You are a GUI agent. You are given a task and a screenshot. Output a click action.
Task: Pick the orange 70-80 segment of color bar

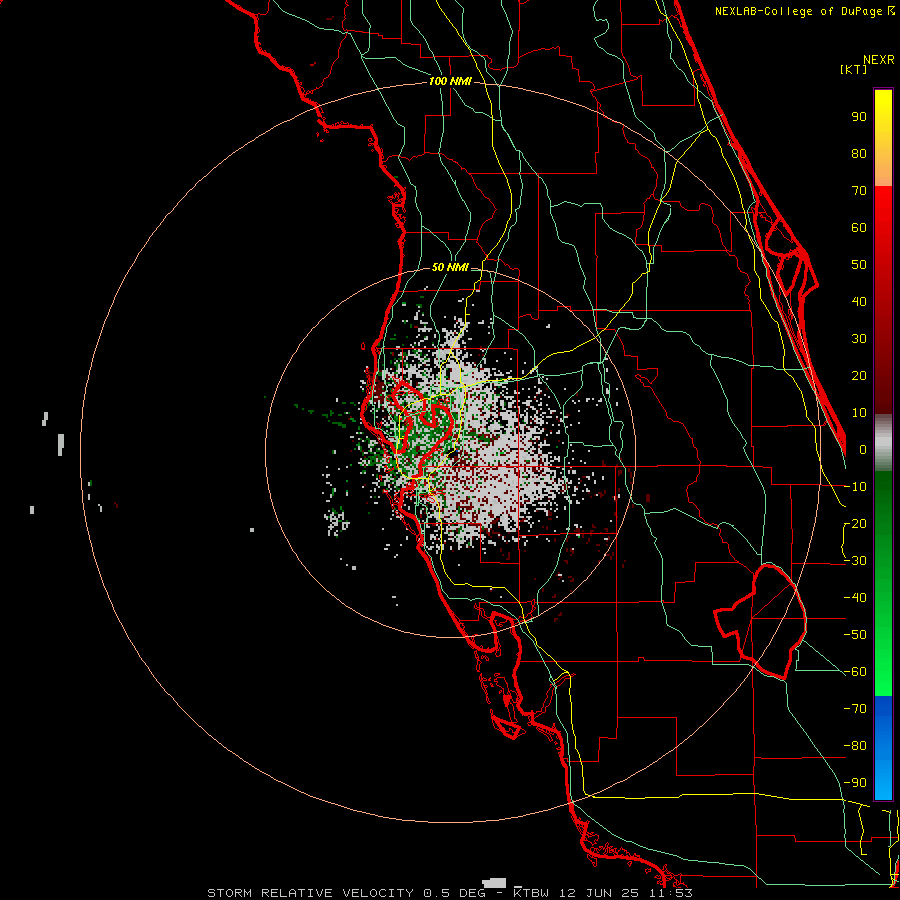point(883,169)
